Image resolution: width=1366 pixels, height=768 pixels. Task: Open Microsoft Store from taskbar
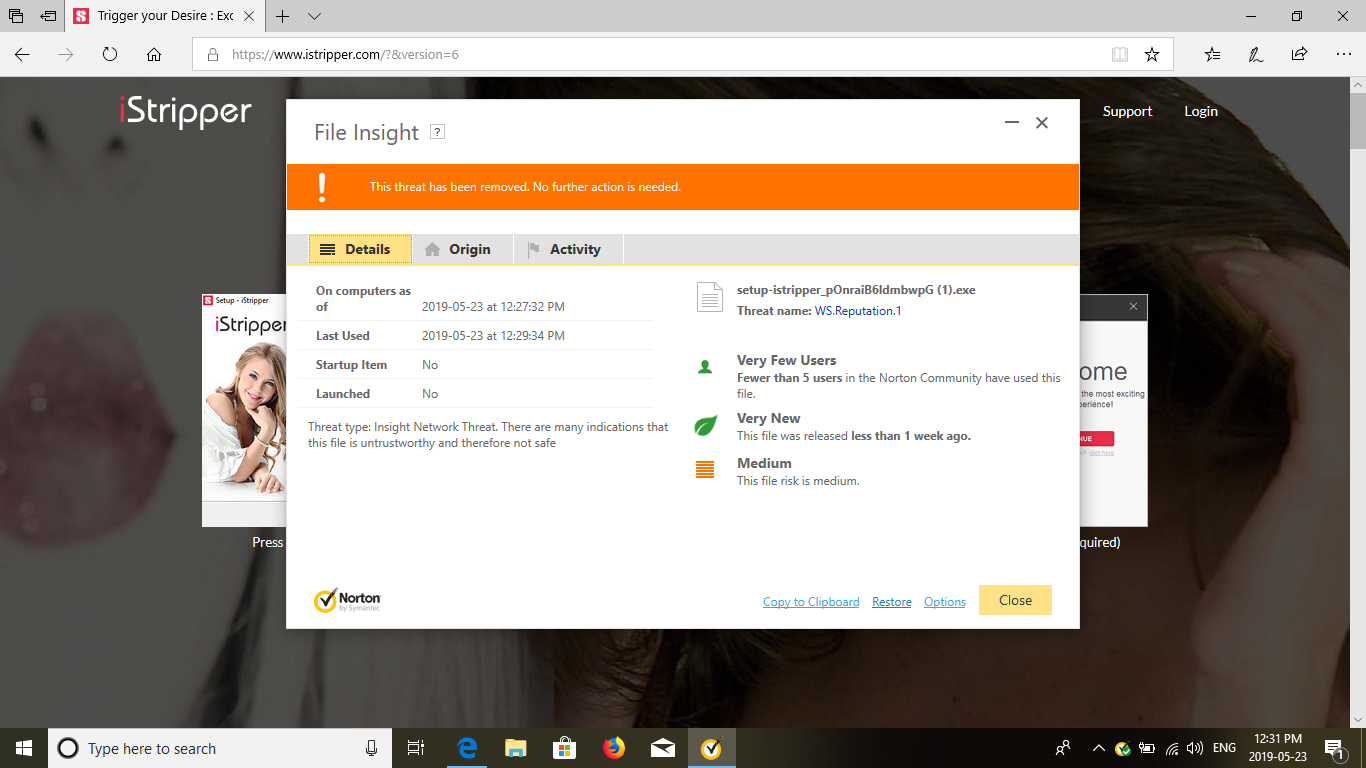(x=564, y=748)
